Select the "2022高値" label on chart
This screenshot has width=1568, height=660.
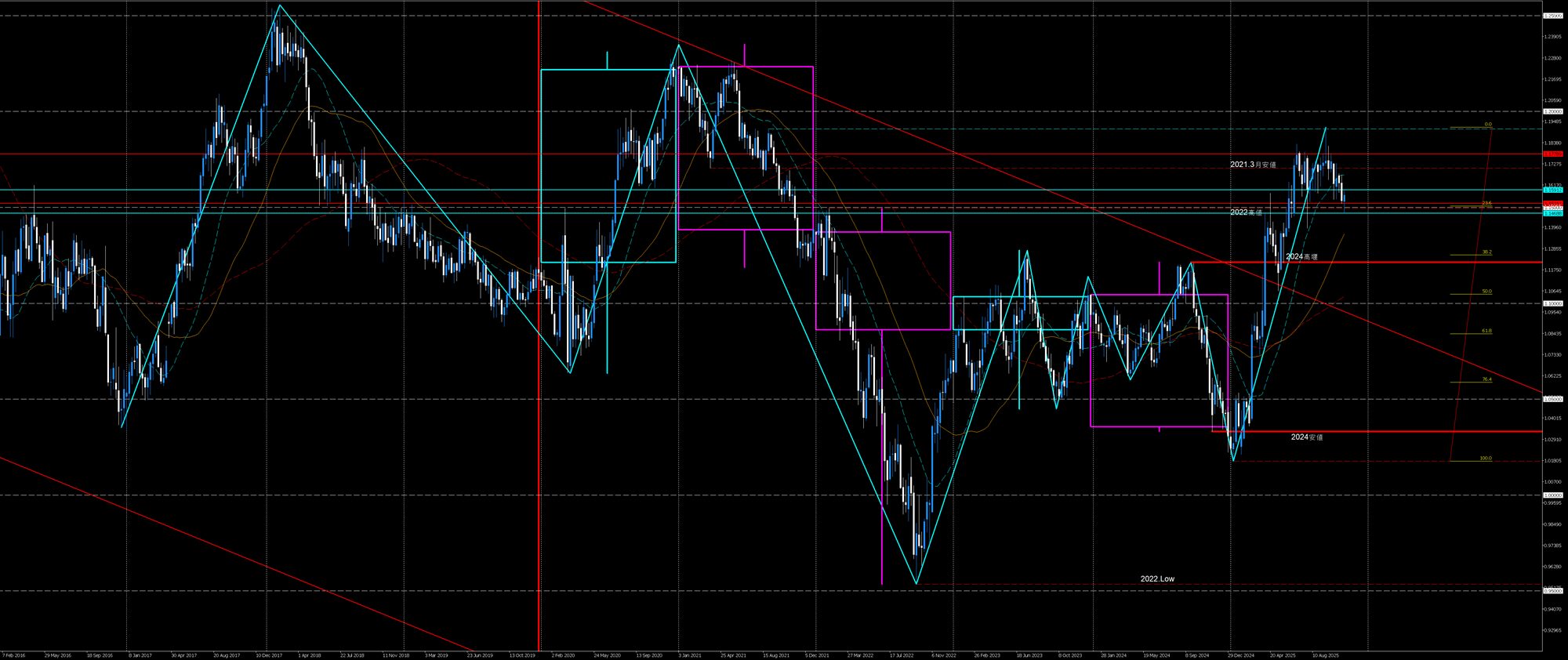point(1246,212)
